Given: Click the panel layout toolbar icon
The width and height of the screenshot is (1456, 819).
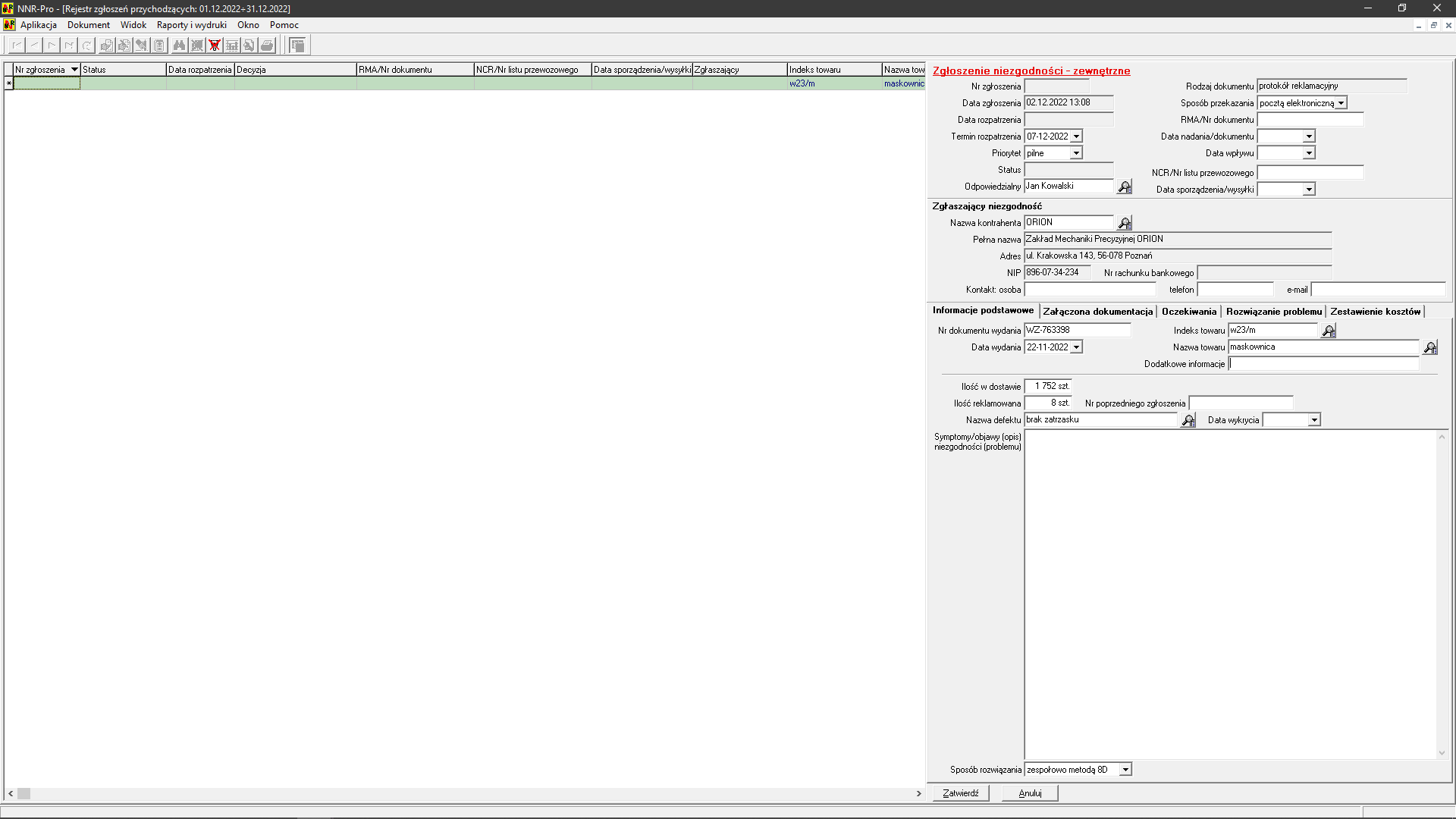Looking at the screenshot, I should coord(298,45).
